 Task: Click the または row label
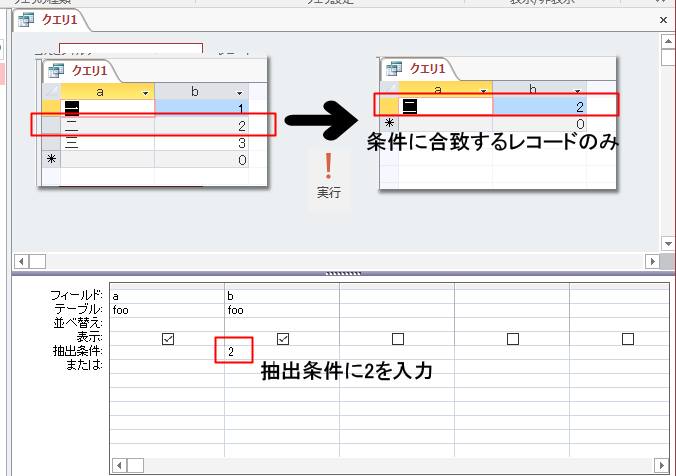[x=84, y=365]
